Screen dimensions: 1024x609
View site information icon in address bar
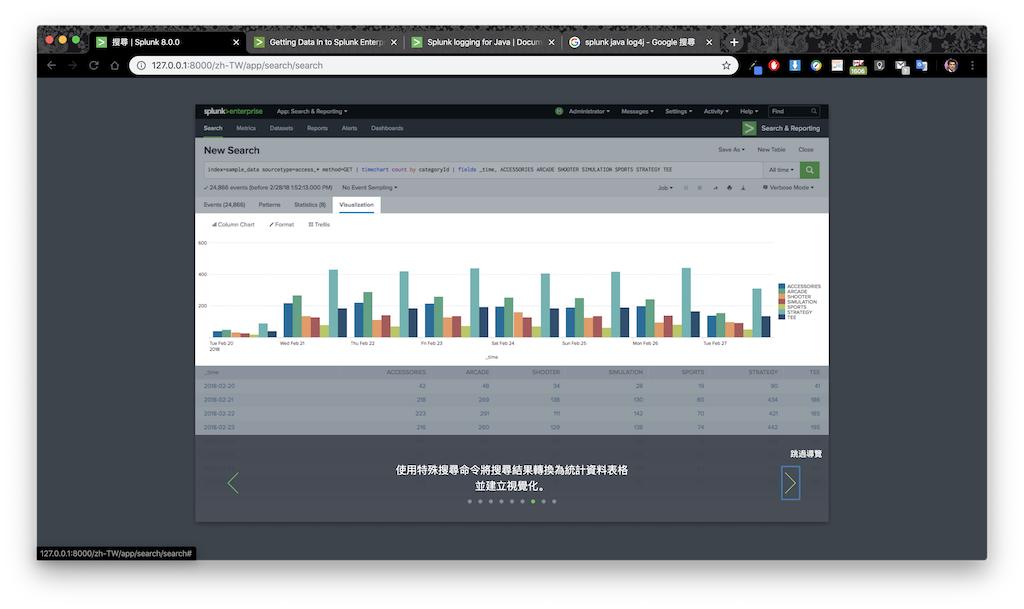[141, 65]
